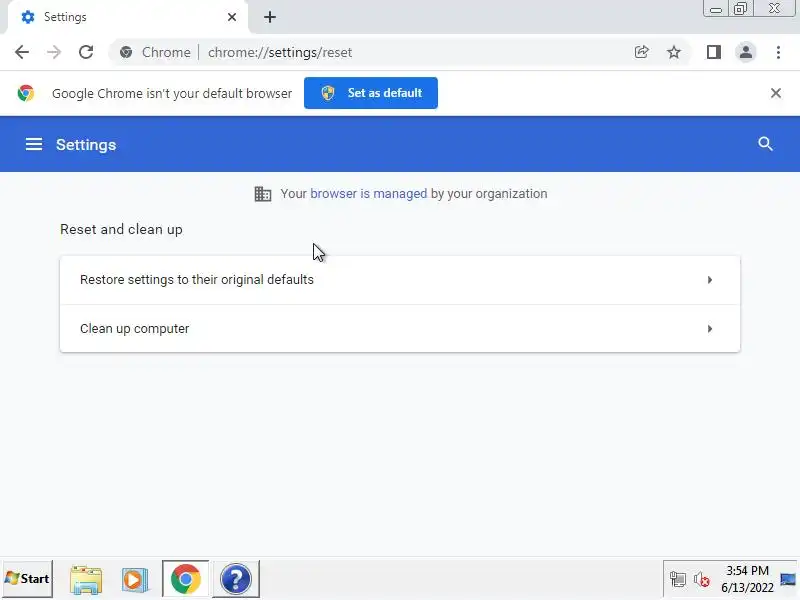Image resolution: width=800 pixels, height=600 pixels.
Task: Reload the current settings page
Action: (x=86, y=52)
